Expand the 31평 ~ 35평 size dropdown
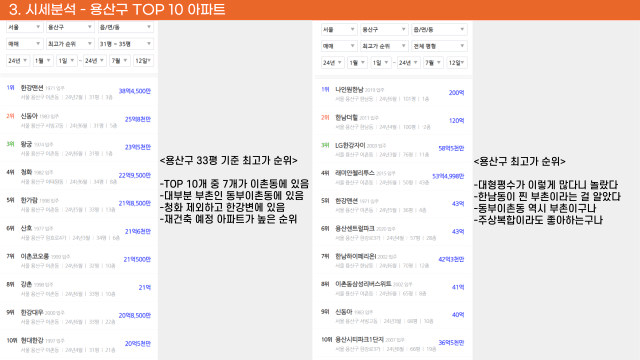Screen dimensions: 640x360 [125, 44]
